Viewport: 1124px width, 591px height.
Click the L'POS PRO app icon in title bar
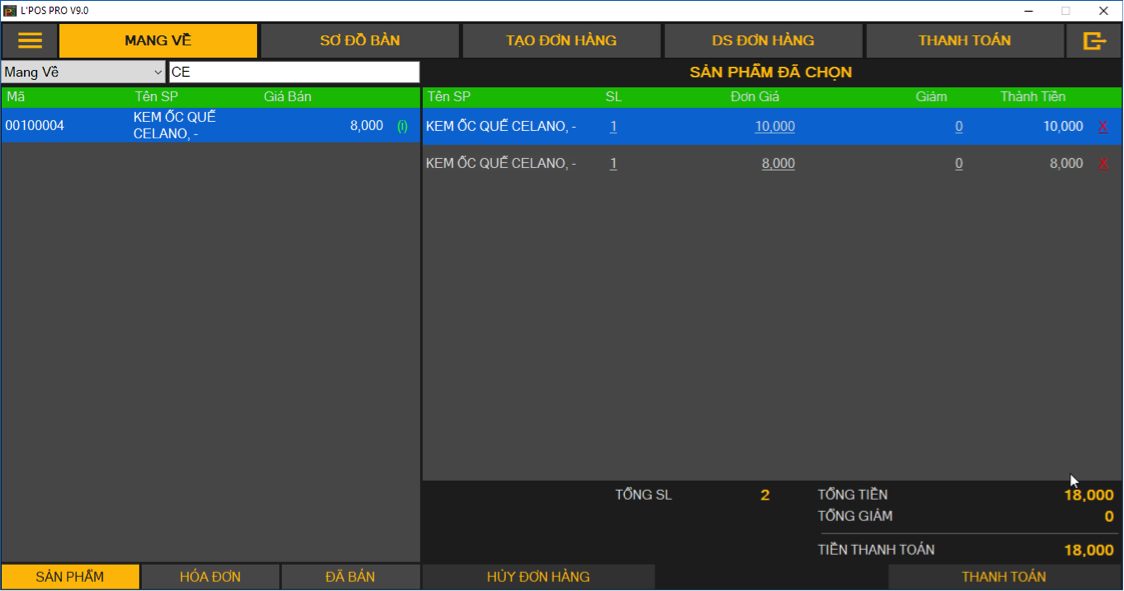pos(10,10)
